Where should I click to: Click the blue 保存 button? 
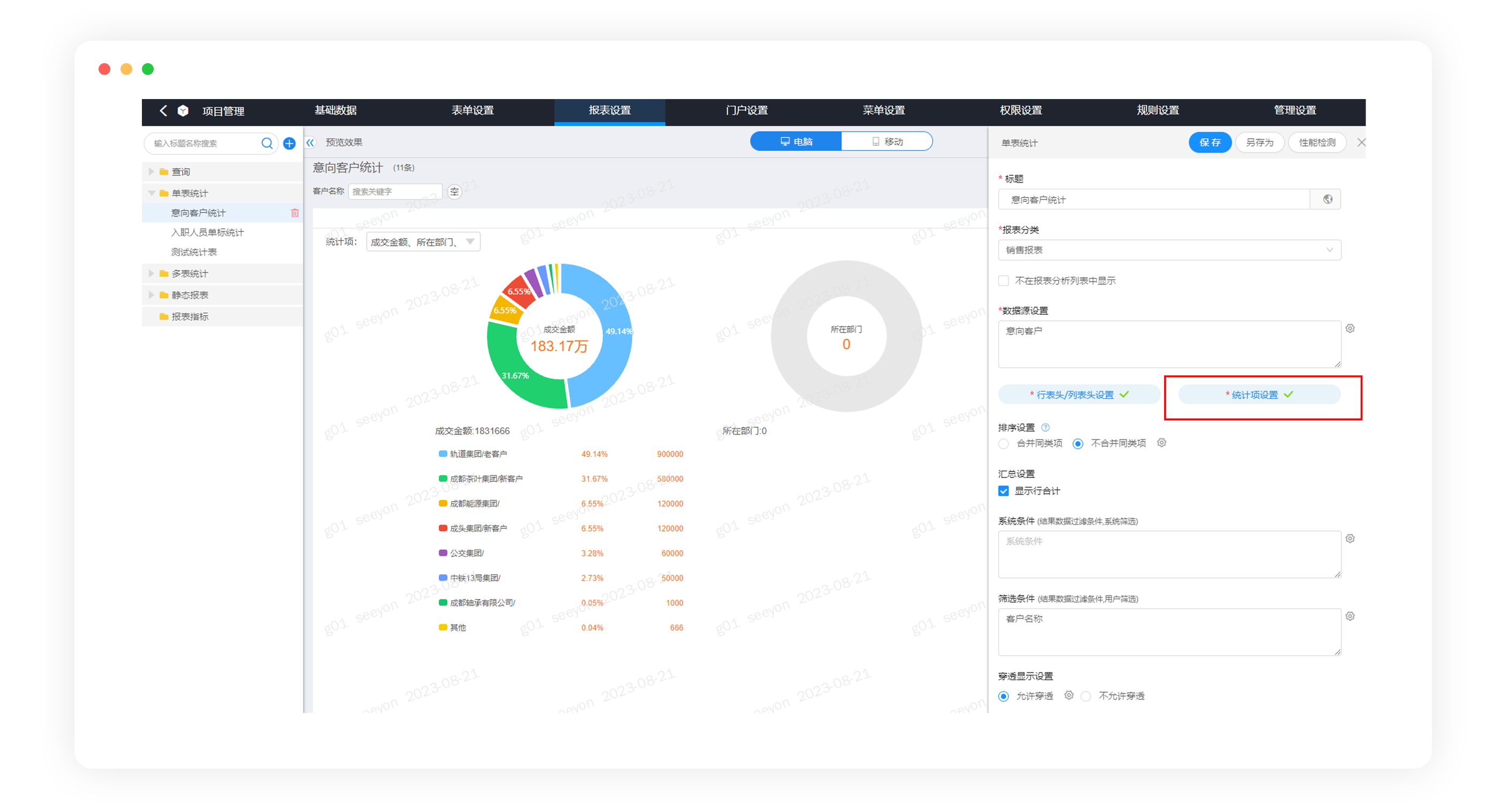(1209, 143)
